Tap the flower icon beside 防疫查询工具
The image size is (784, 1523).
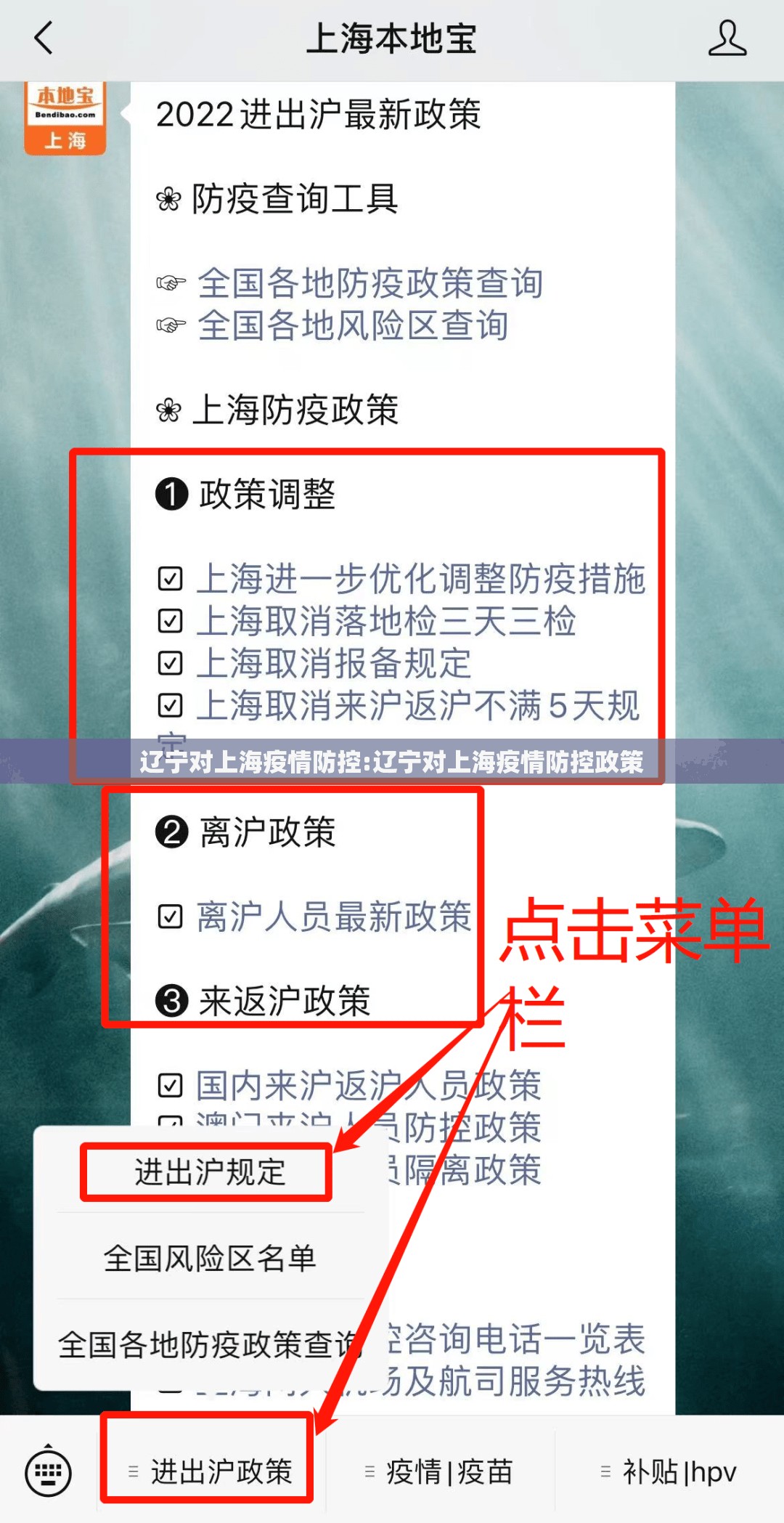pyautogui.click(x=168, y=199)
